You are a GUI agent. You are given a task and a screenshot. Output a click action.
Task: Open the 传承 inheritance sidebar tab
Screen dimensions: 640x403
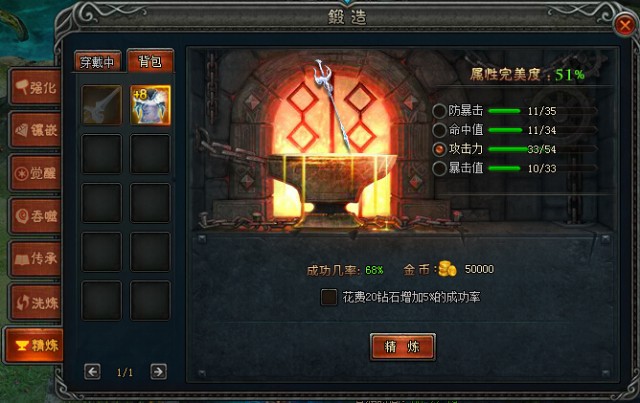[x=36, y=259]
